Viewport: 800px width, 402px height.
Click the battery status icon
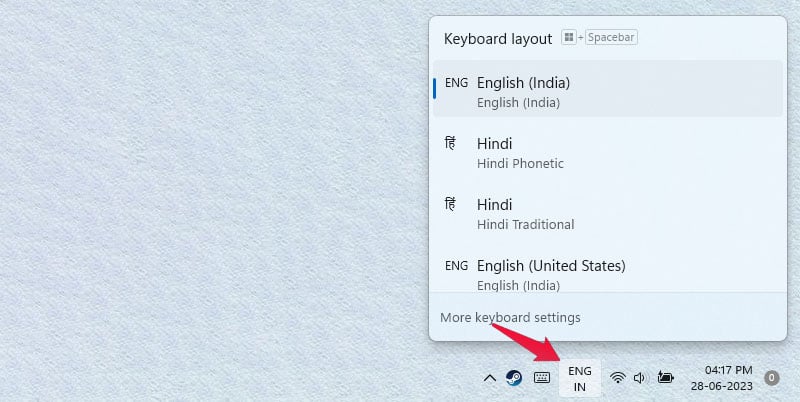(x=665, y=378)
